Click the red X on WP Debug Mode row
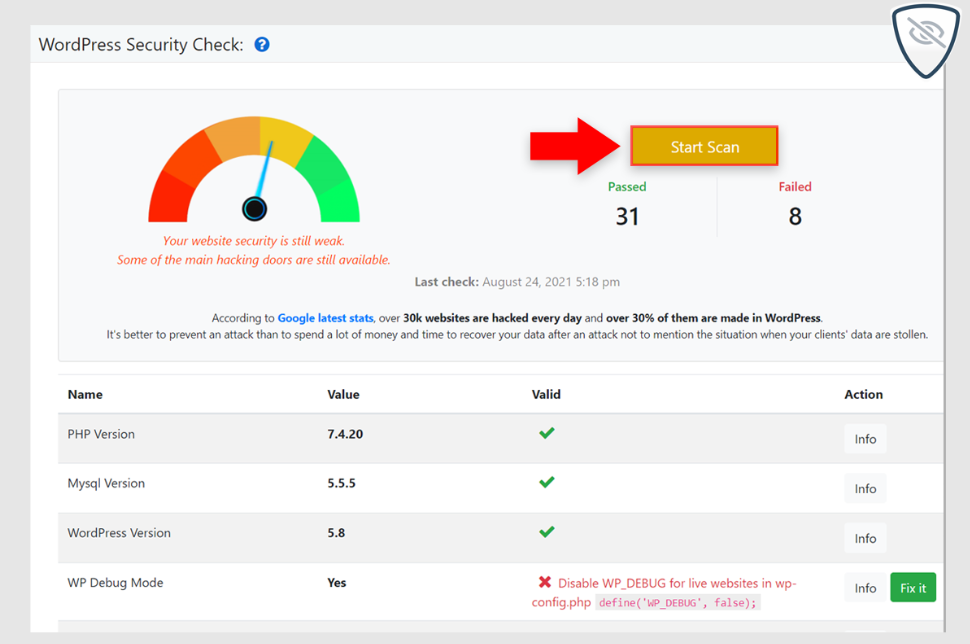 point(547,583)
